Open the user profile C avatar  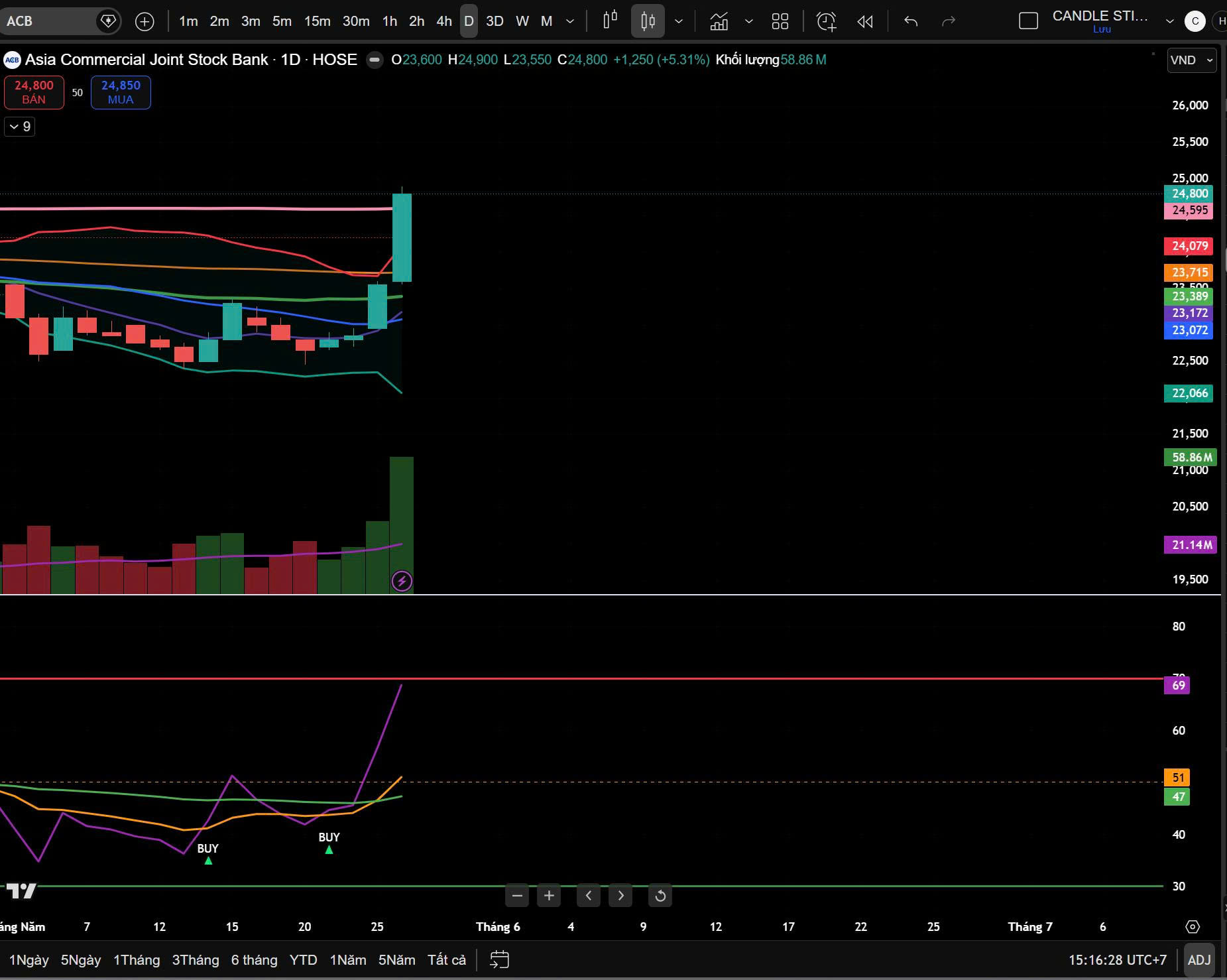pos(1195,21)
